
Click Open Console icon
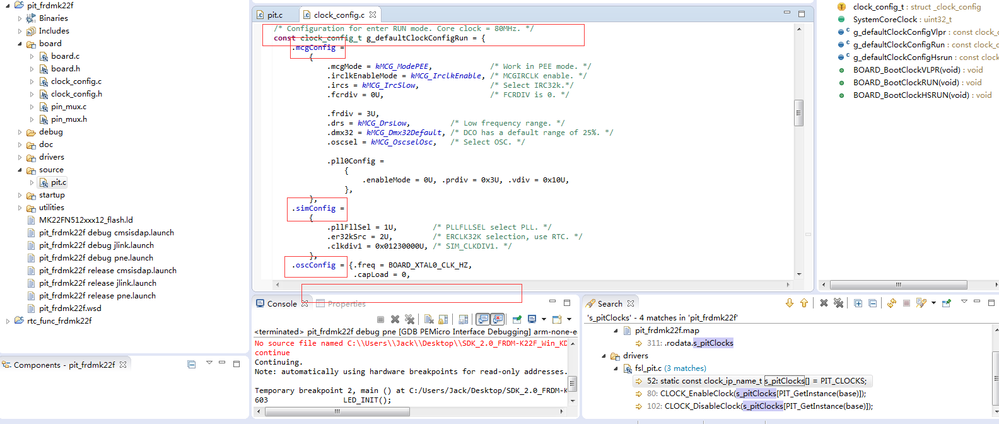click(556, 319)
